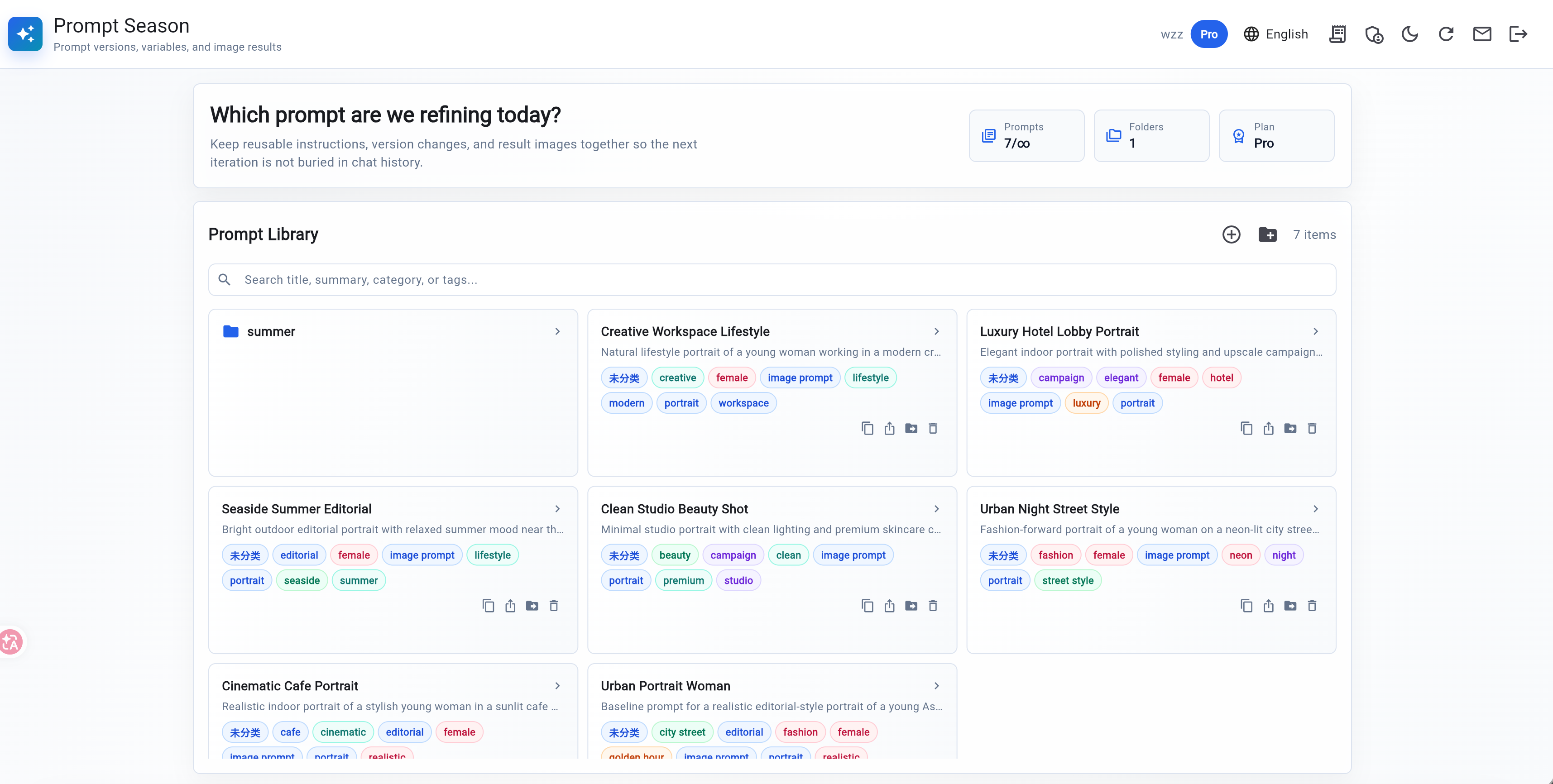Image resolution: width=1553 pixels, height=784 pixels.
Task: Share the Creative Workspace Lifestyle prompt
Action: click(x=889, y=429)
